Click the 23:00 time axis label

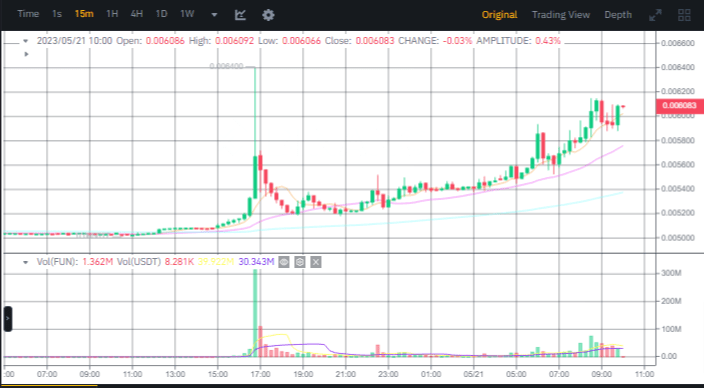coord(388,374)
